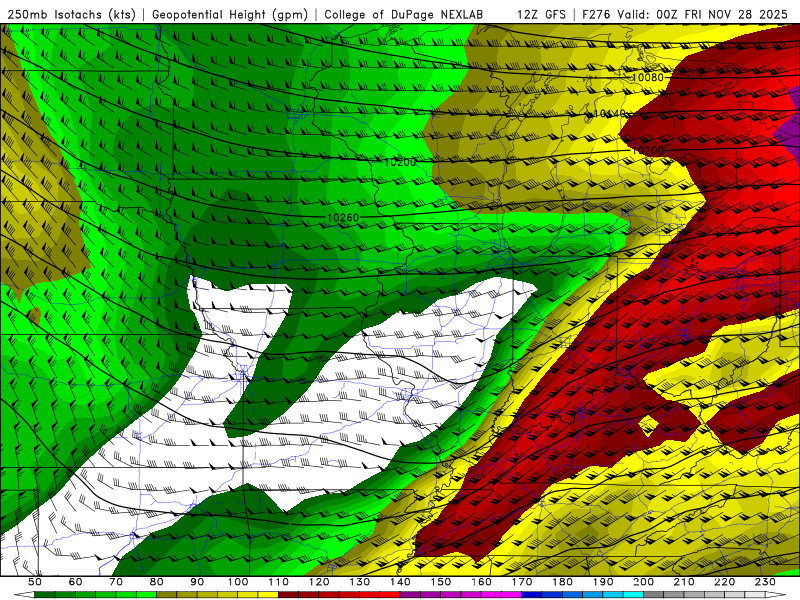
Task: Click the 120 knot colorbar tick label
Action: pos(319,582)
